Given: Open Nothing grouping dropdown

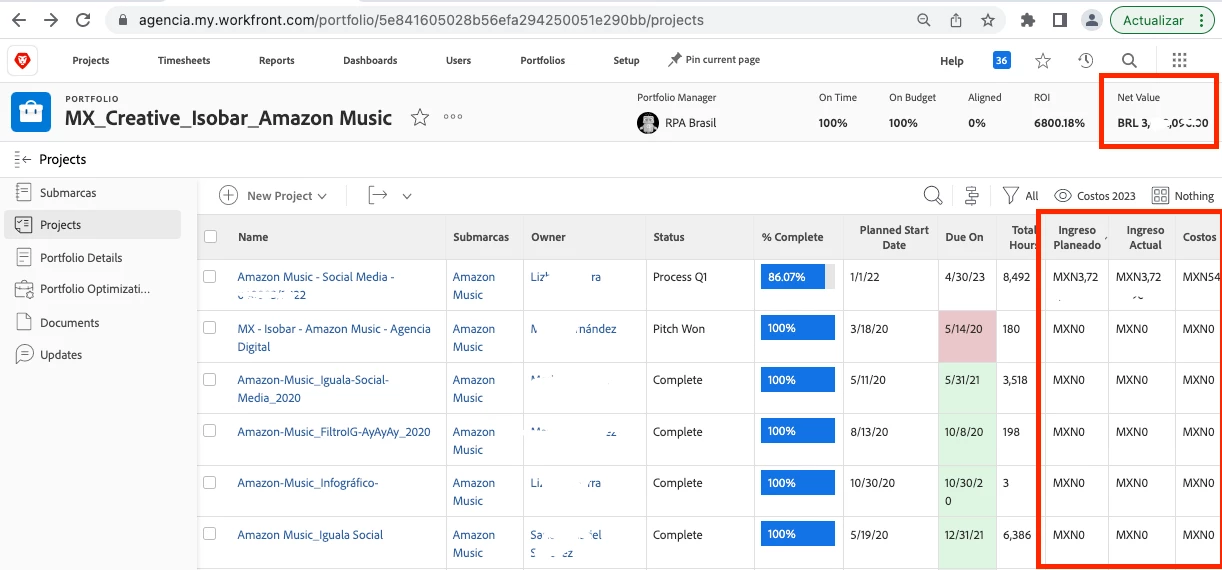Looking at the screenshot, I should [x=1182, y=195].
